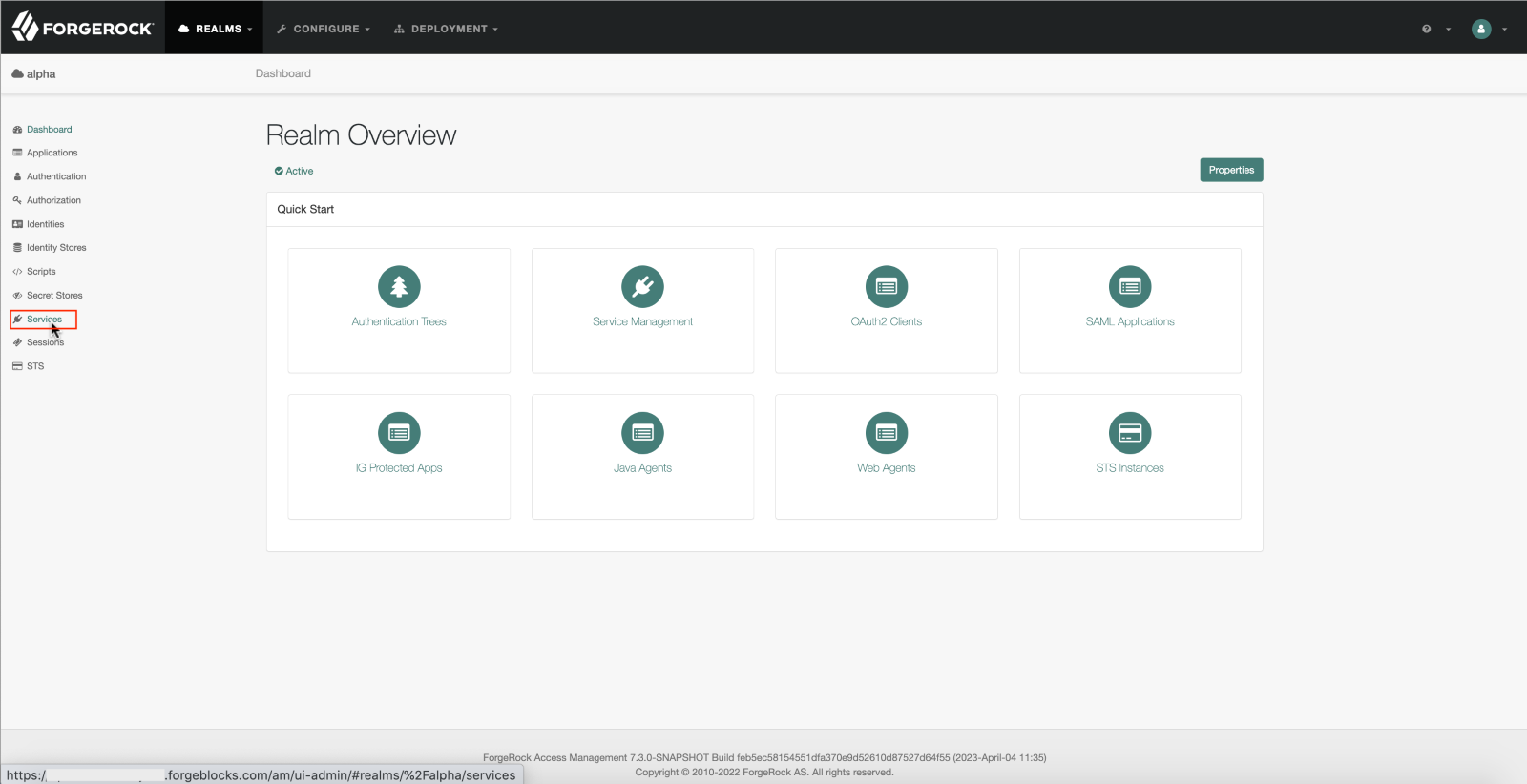1527x784 pixels.
Task: Open Identity Stores in the sidebar
Action: point(56,248)
